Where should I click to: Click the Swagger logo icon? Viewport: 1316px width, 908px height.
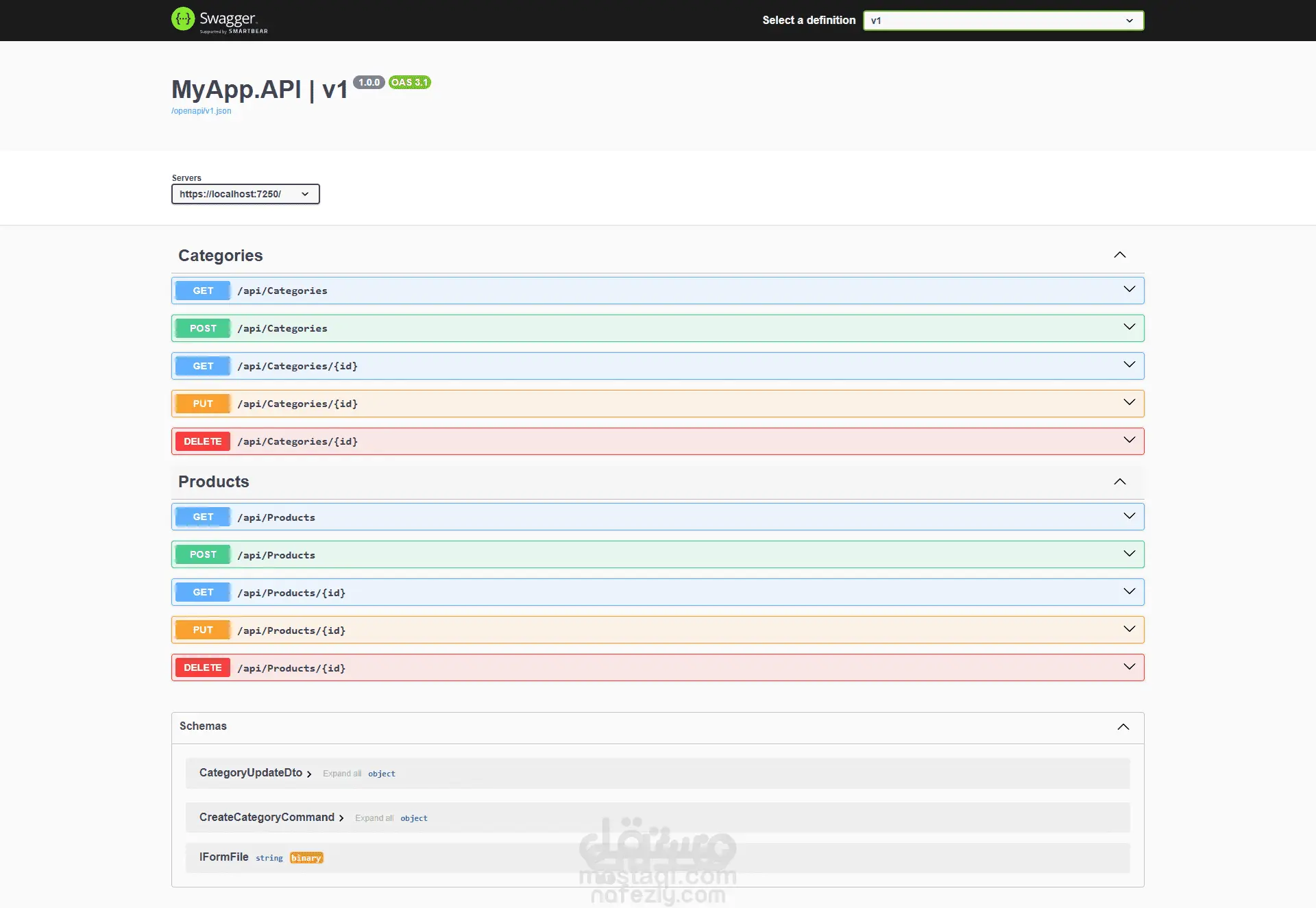tap(183, 19)
